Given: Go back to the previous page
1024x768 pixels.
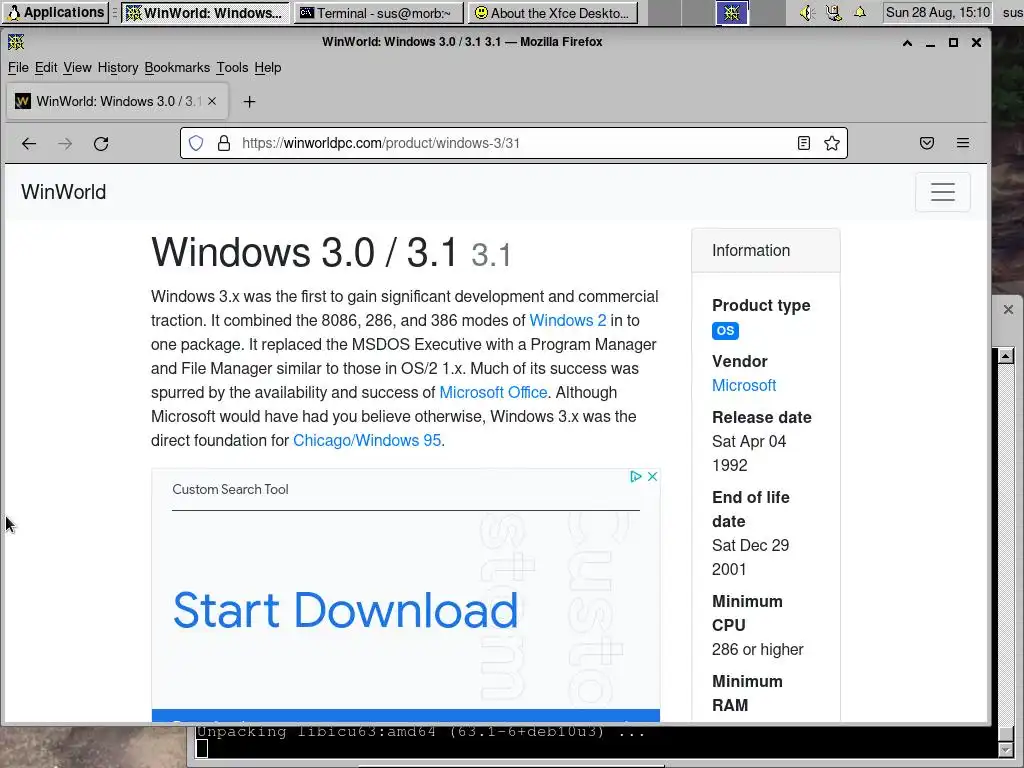Looking at the screenshot, I should (29, 144).
